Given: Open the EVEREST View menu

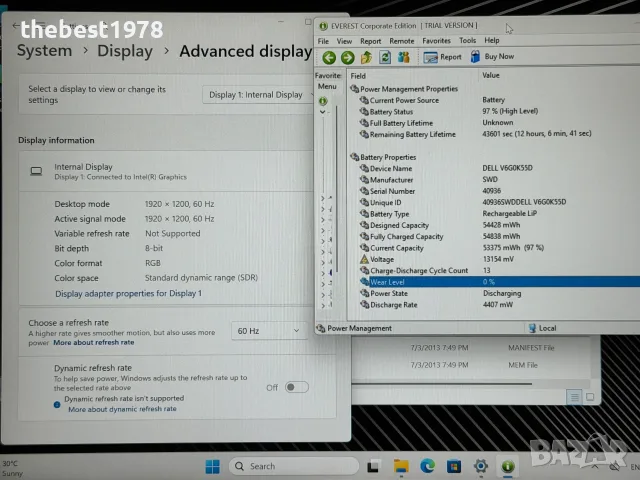Looking at the screenshot, I should pyautogui.click(x=344, y=41).
